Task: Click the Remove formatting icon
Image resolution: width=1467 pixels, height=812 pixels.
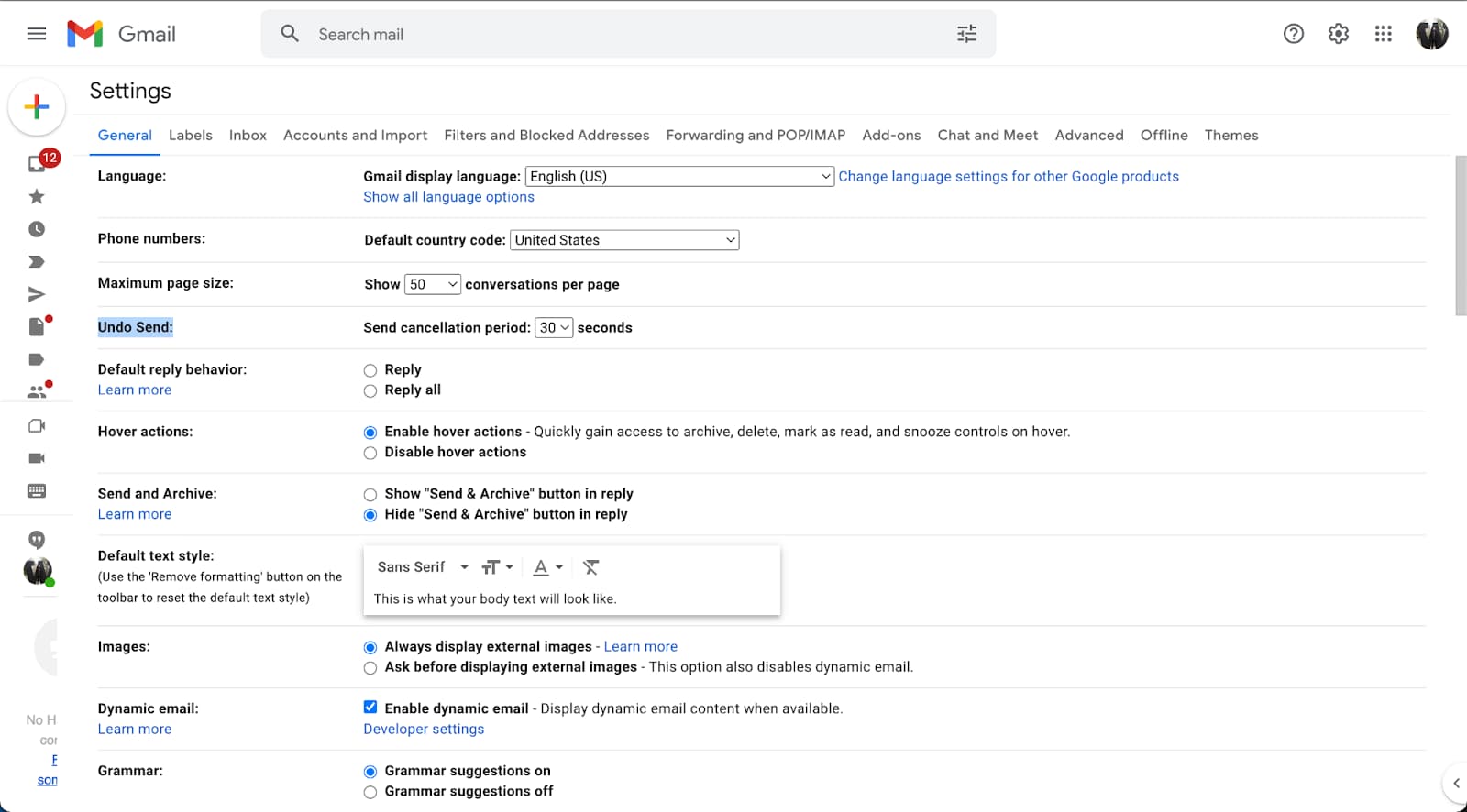Action: point(590,567)
